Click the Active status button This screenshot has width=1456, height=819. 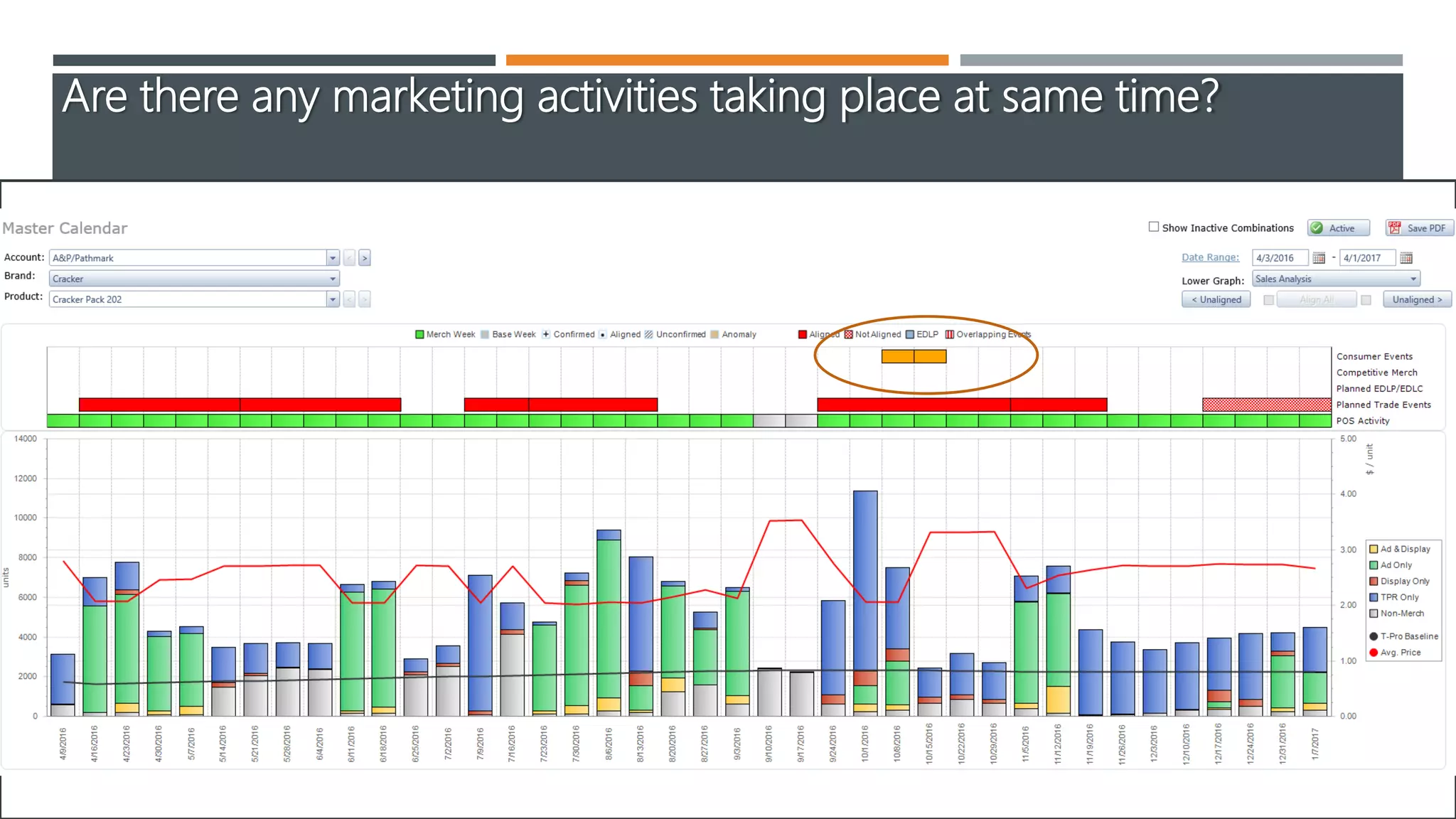[1339, 228]
